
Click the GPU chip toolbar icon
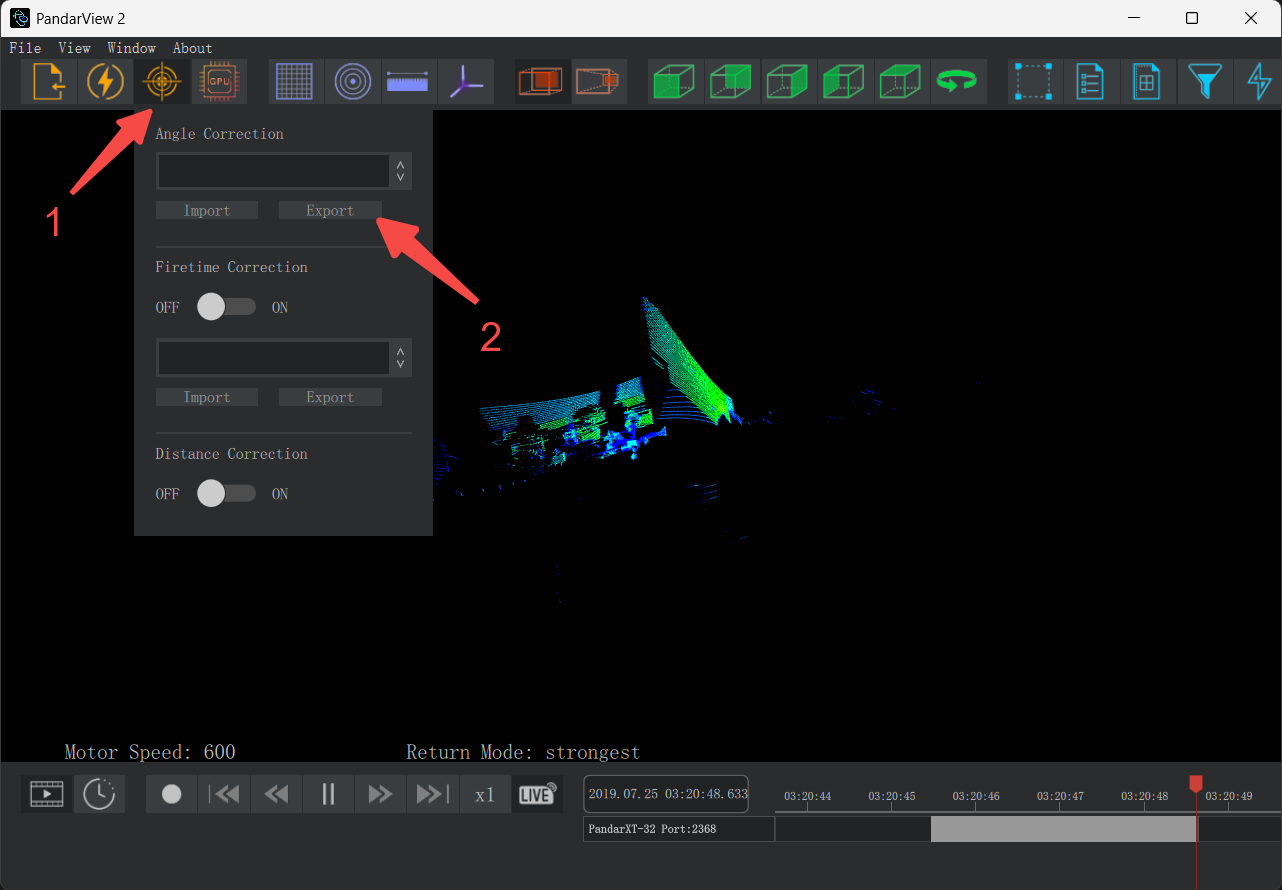217,82
